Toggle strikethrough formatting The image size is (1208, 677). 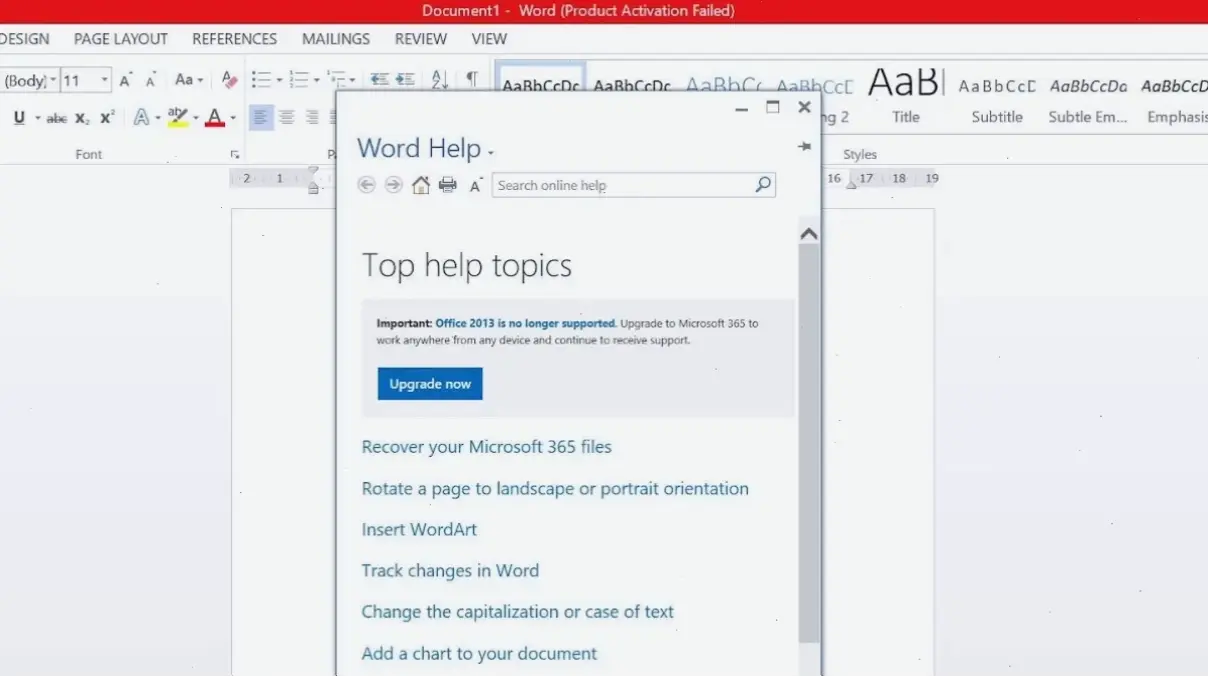click(57, 118)
